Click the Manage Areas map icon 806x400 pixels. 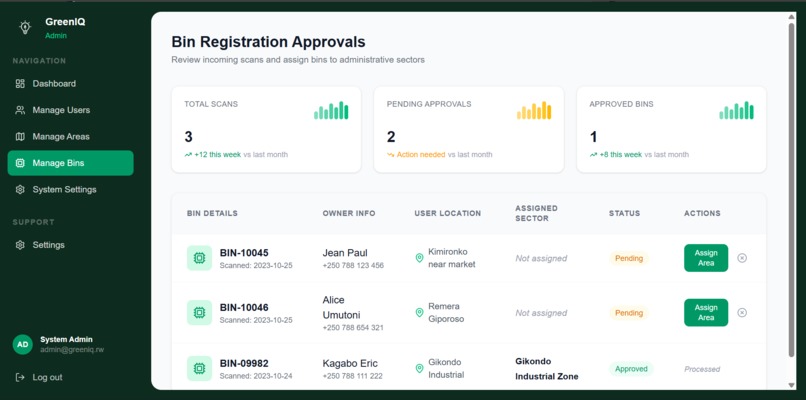(x=20, y=137)
